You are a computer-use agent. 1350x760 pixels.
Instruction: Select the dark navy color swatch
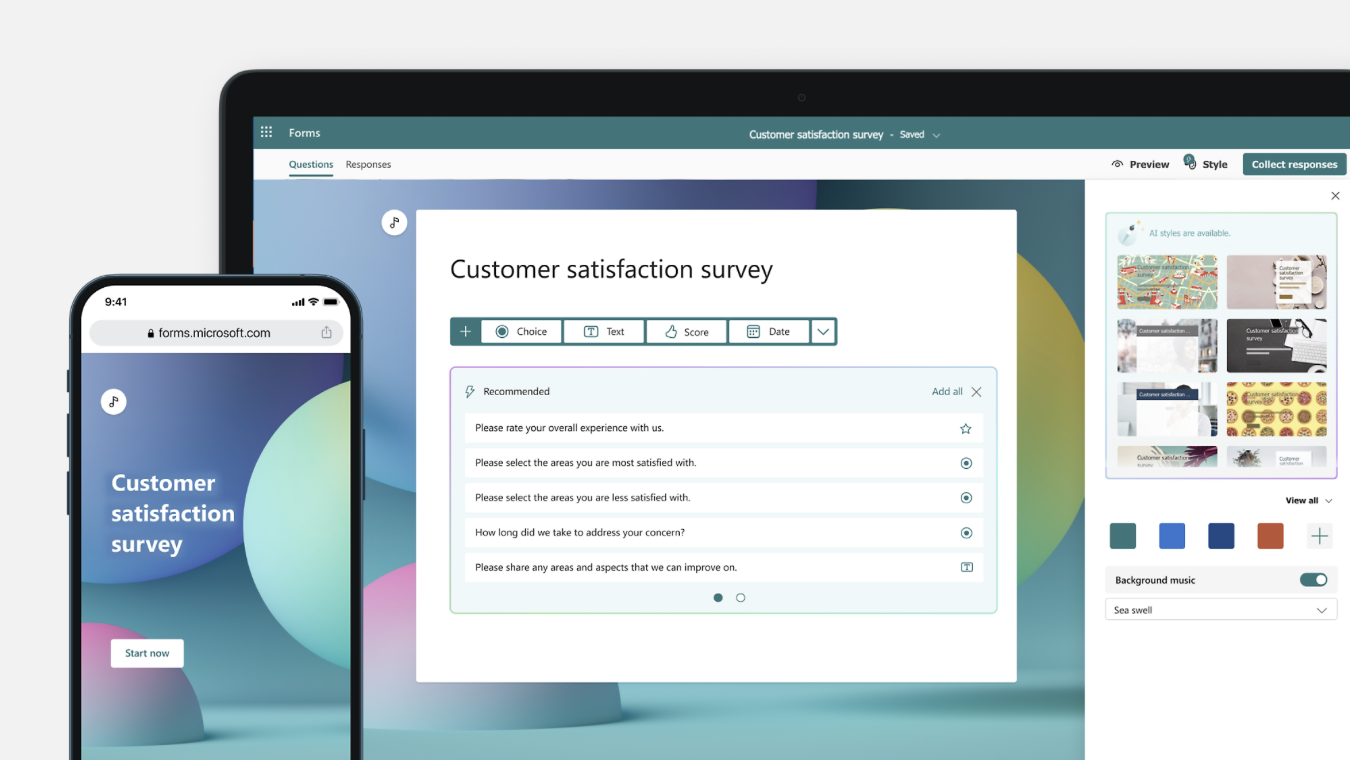1221,536
